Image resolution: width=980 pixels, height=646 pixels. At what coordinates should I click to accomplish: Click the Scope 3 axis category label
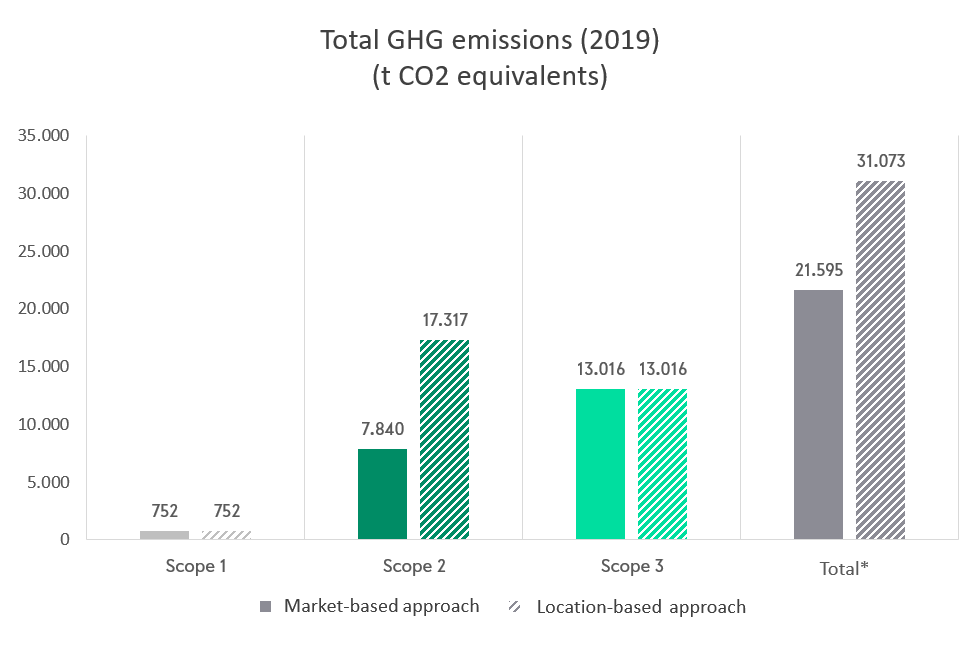632,566
